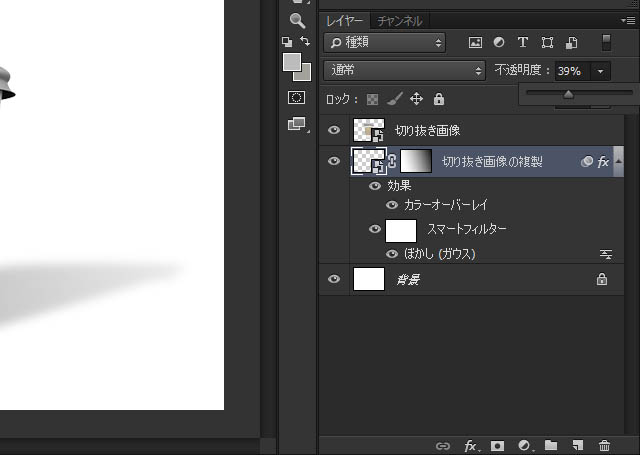Click the lock position move icon
Screen dimensions: 640x455
[x=416, y=99]
